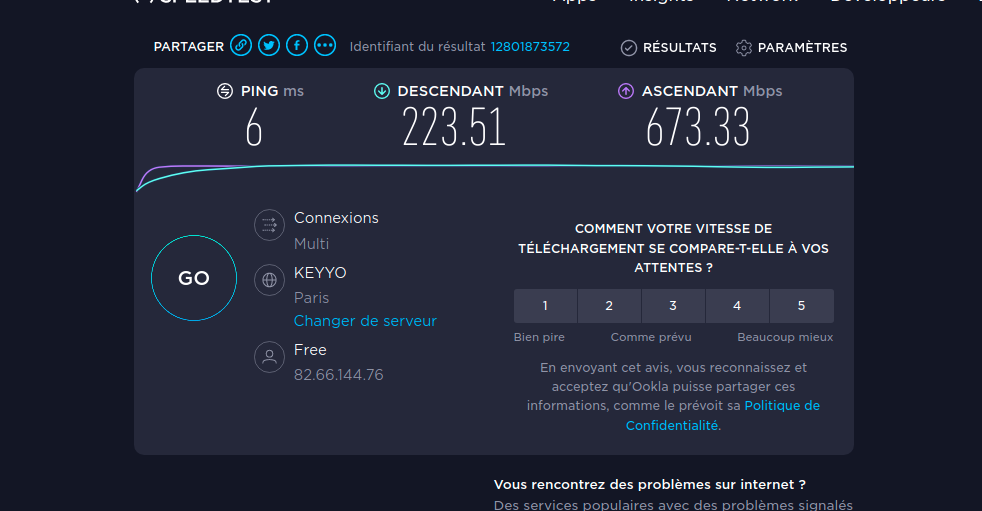Share the result on Facebook
This screenshot has width=982, height=511.
pyautogui.click(x=297, y=46)
